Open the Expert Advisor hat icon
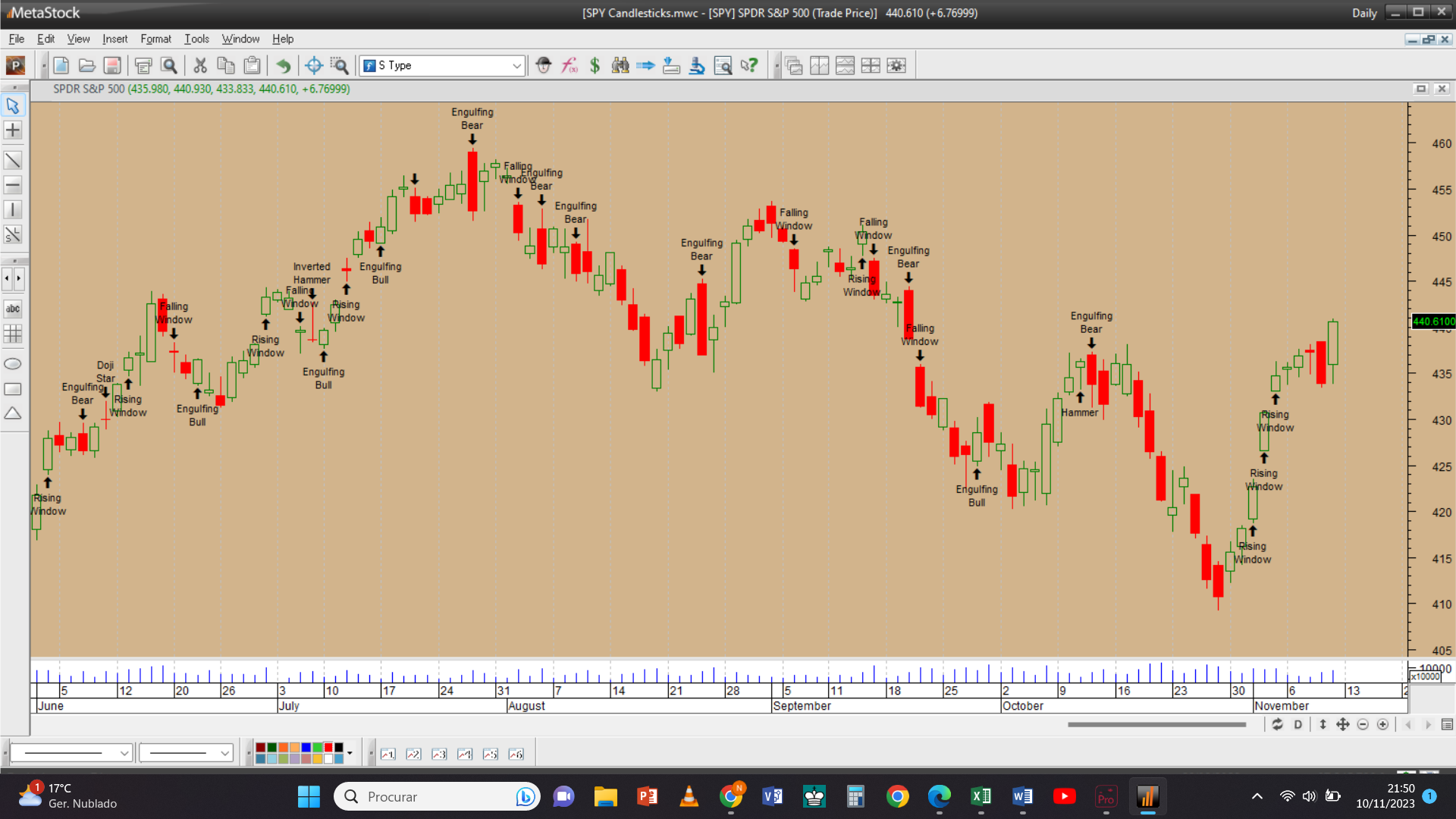This screenshot has height=819, width=1456. (543, 66)
